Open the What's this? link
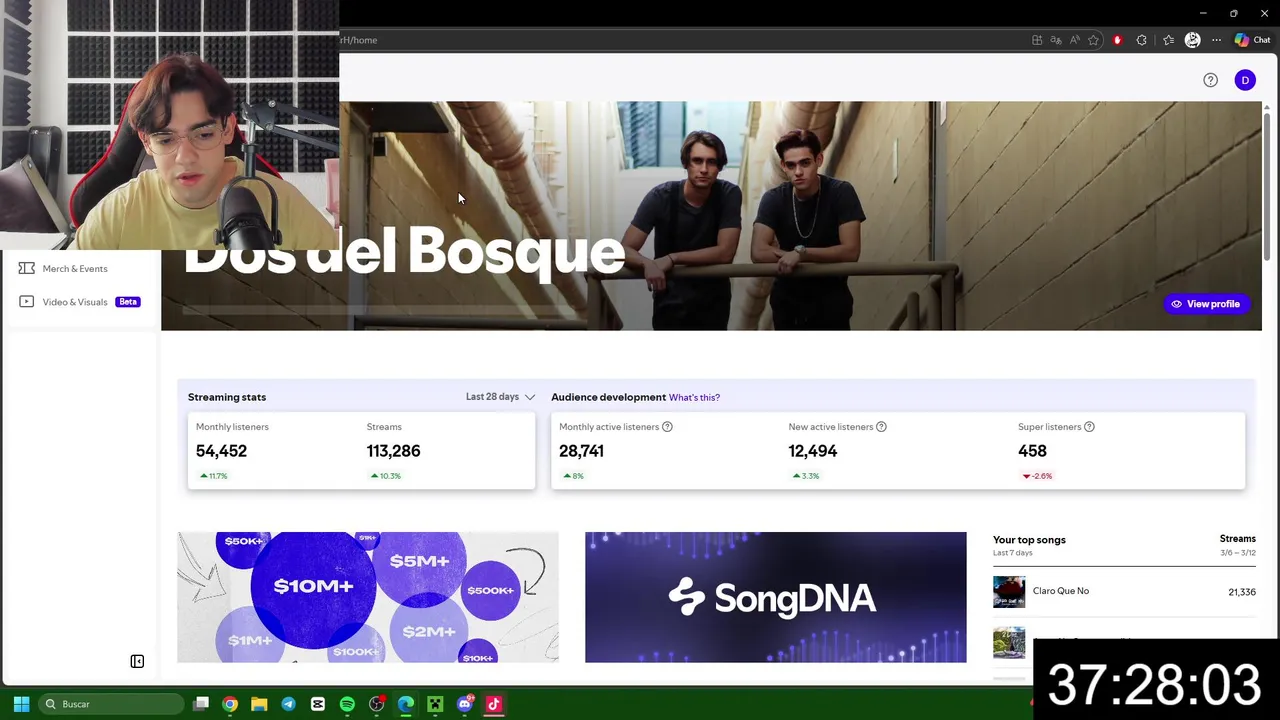 [694, 397]
